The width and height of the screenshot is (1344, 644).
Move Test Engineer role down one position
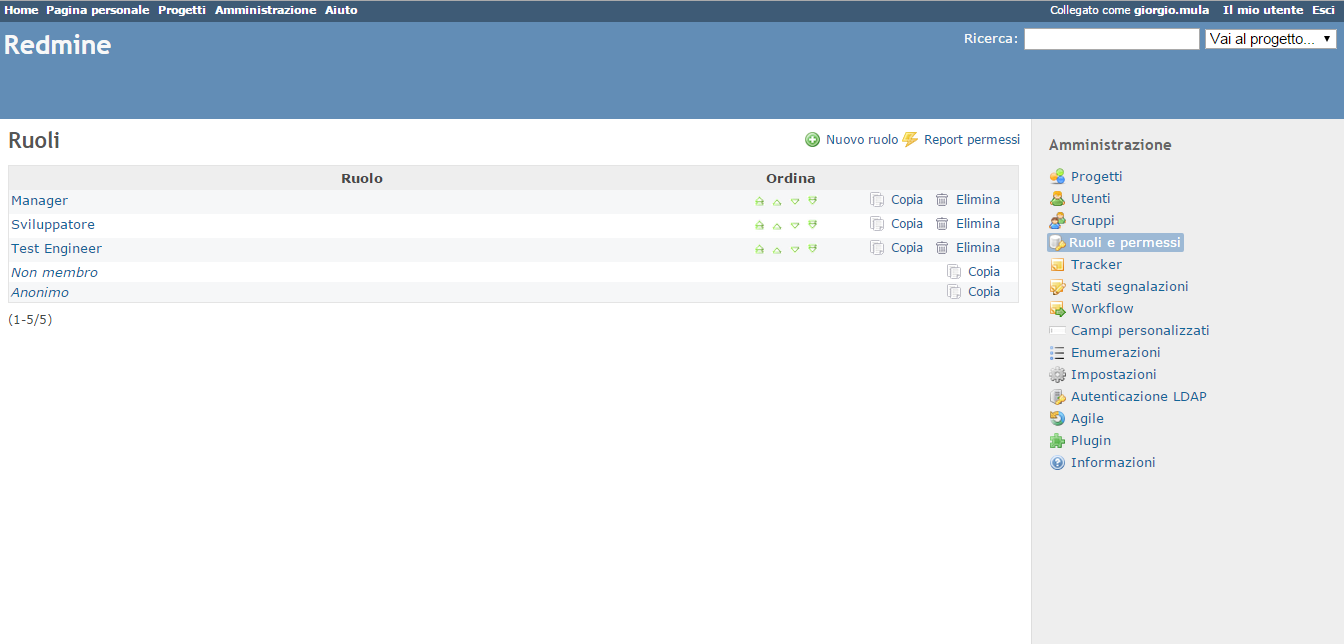point(795,249)
